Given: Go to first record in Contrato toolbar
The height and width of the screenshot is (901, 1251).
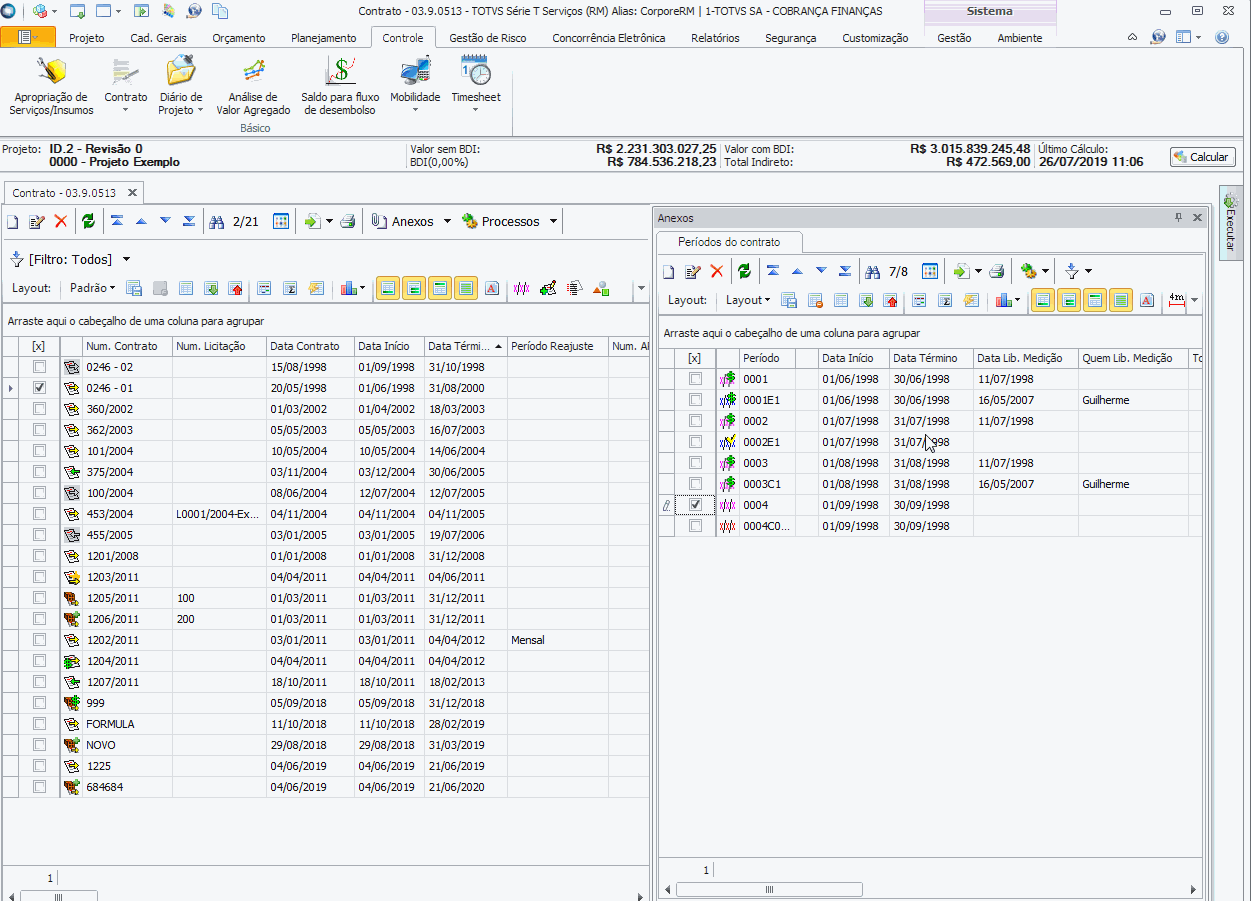Looking at the screenshot, I should [117, 222].
